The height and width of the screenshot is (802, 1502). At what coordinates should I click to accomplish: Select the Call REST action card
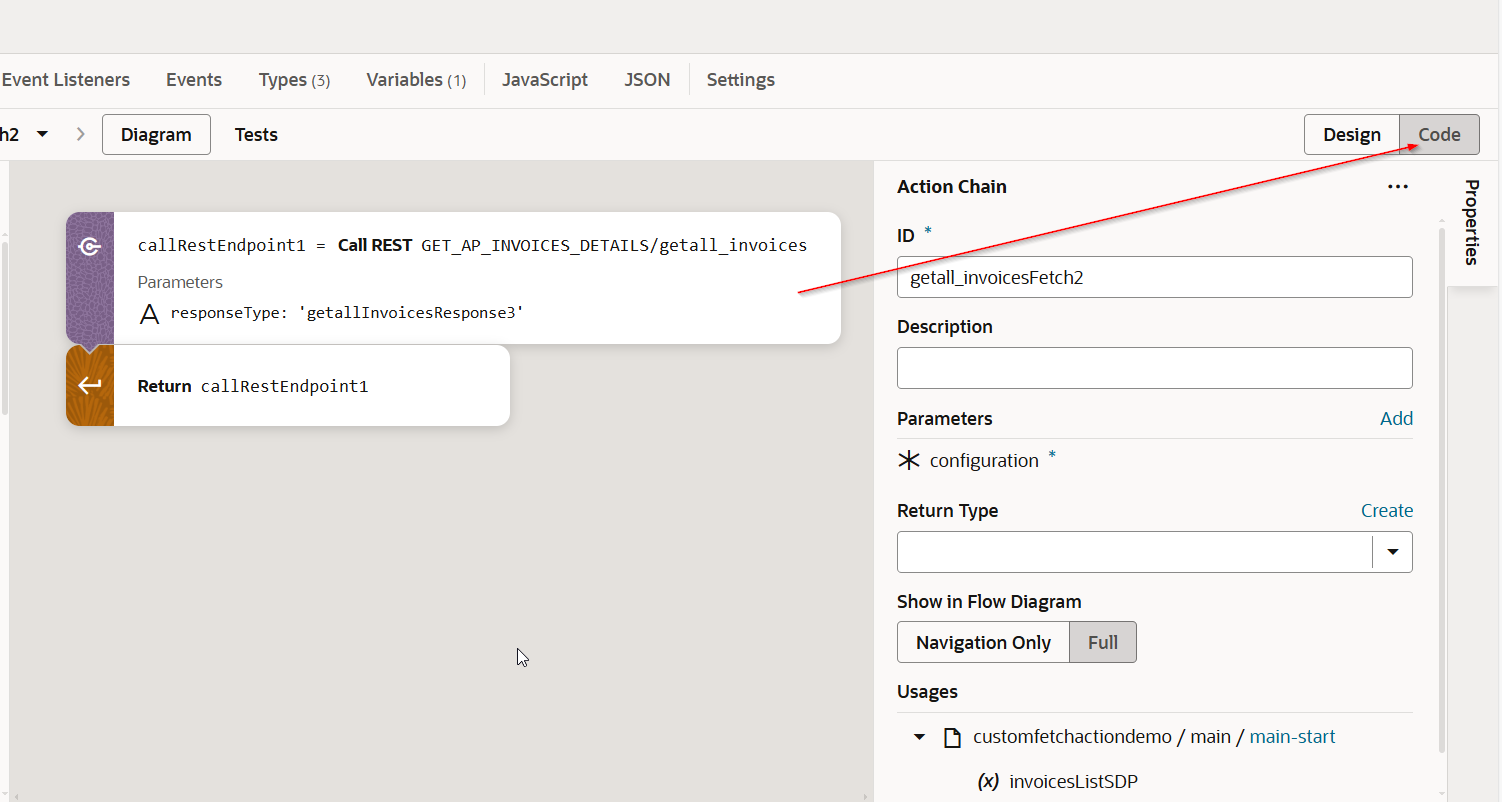click(454, 278)
